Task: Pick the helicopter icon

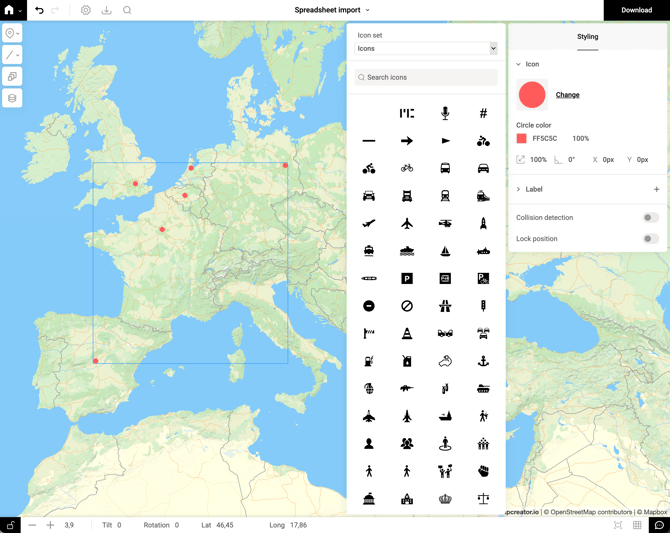Action: click(x=445, y=224)
